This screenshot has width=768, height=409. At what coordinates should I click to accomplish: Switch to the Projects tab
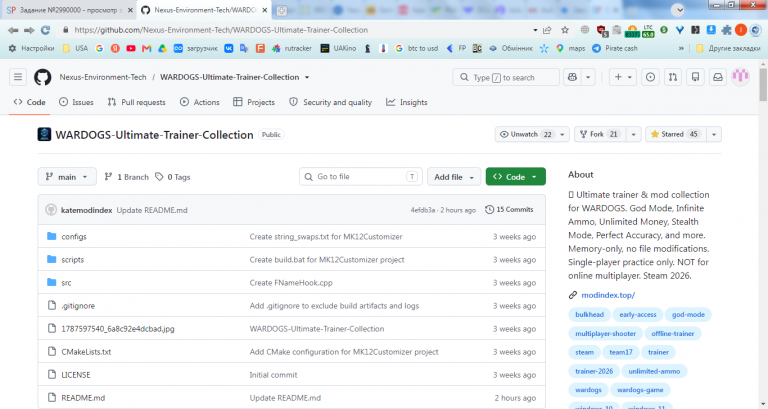point(254,102)
